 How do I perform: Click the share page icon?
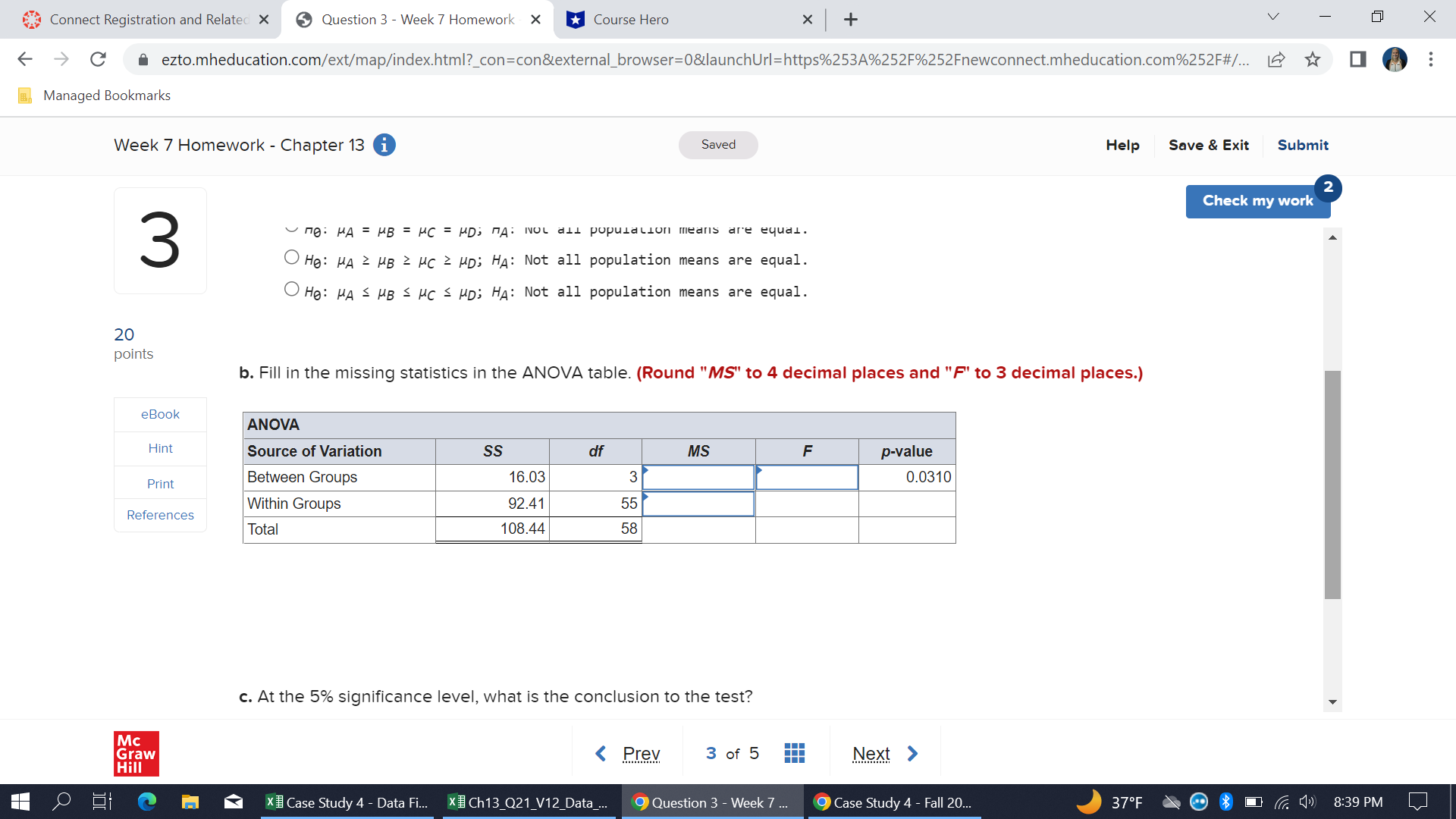pyautogui.click(x=1276, y=59)
